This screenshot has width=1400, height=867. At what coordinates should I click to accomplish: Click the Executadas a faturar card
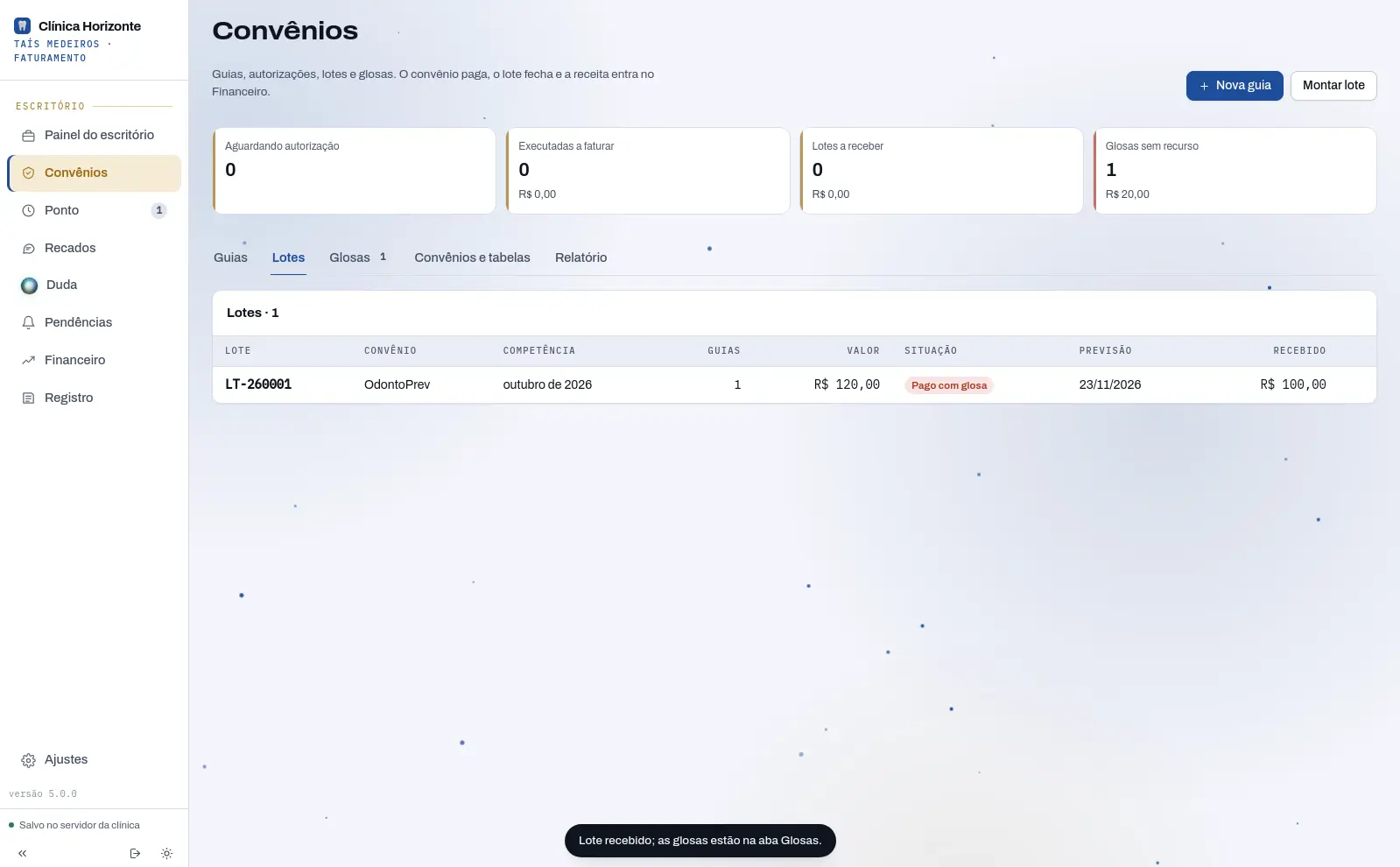pyautogui.click(x=648, y=171)
